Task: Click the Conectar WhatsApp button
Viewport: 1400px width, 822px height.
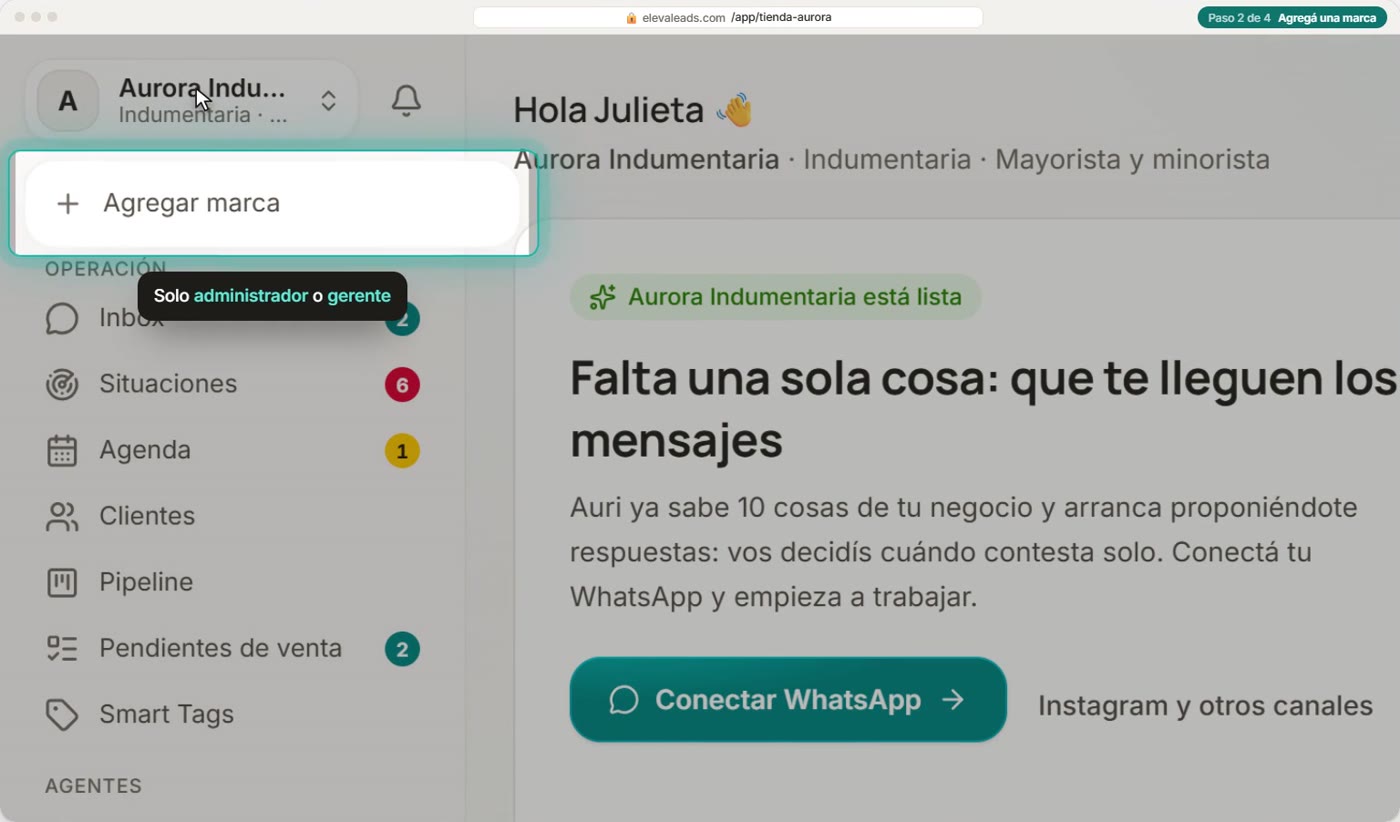Action: (x=788, y=700)
